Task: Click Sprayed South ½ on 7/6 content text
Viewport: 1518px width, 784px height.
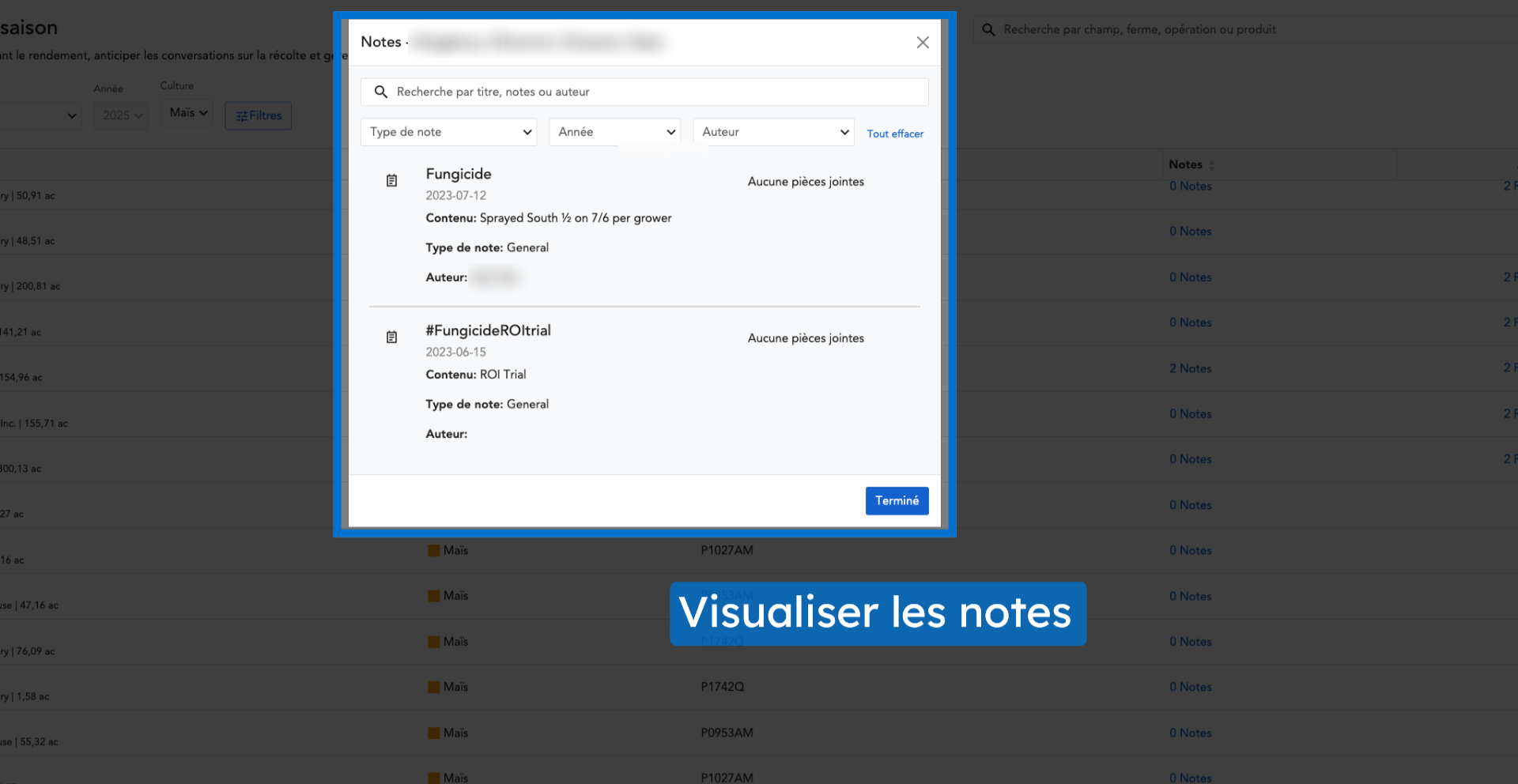Action: (576, 218)
